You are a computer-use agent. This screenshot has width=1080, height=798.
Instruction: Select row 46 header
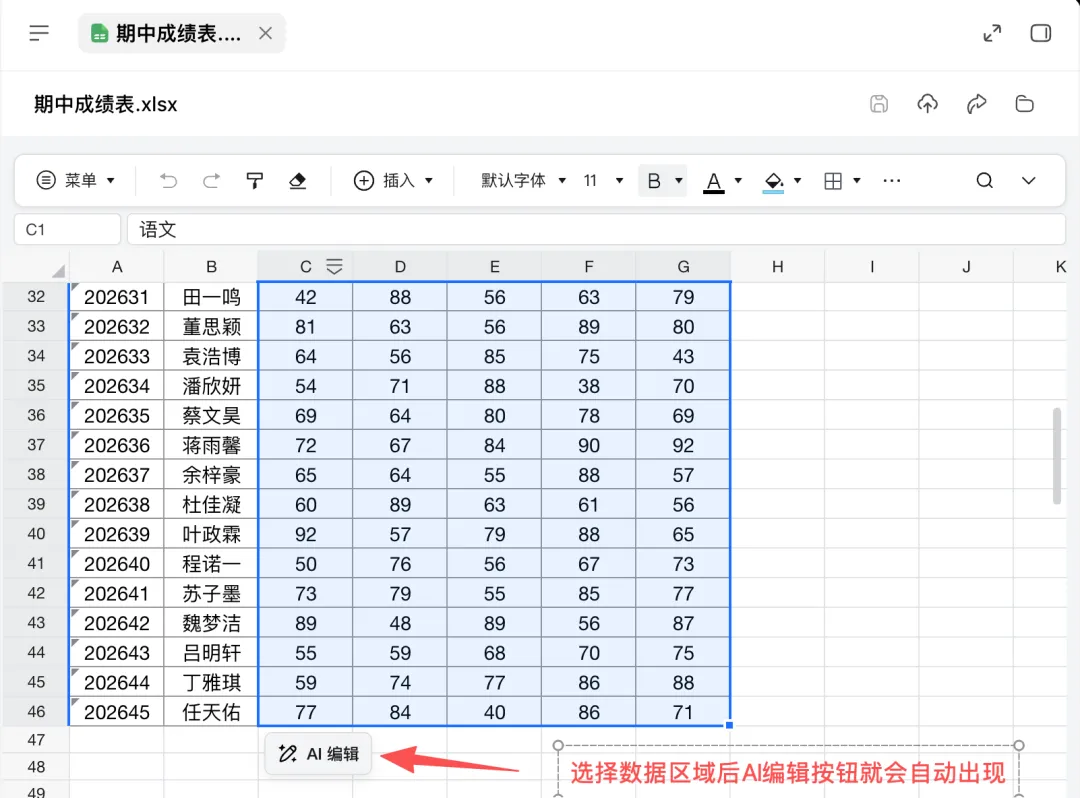click(x=36, y=711)
